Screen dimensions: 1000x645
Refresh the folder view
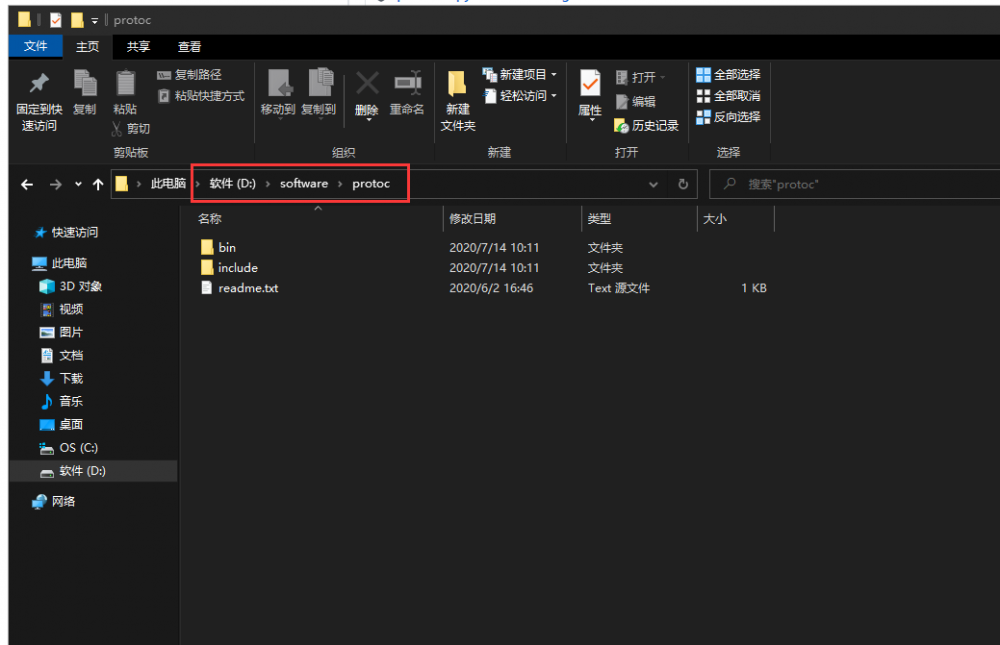tap(683, 184)
